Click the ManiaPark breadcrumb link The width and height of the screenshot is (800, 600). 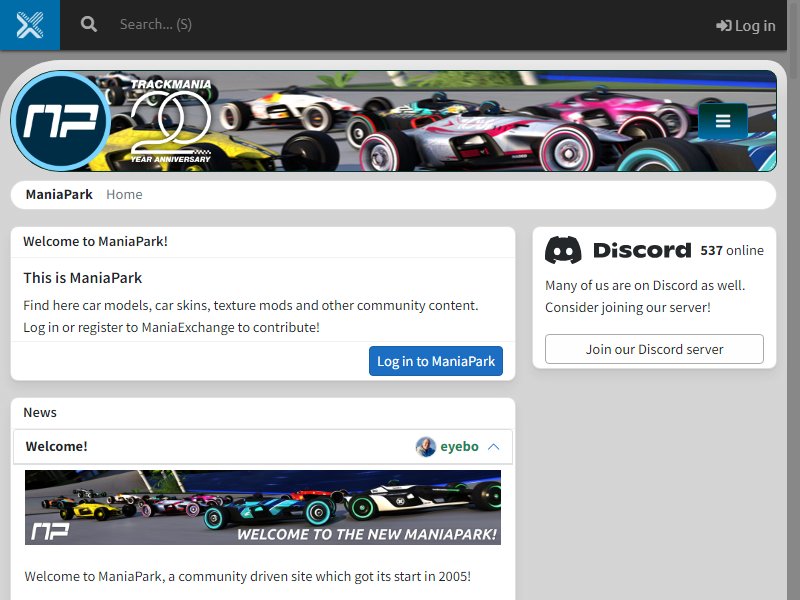click(59, 194)
